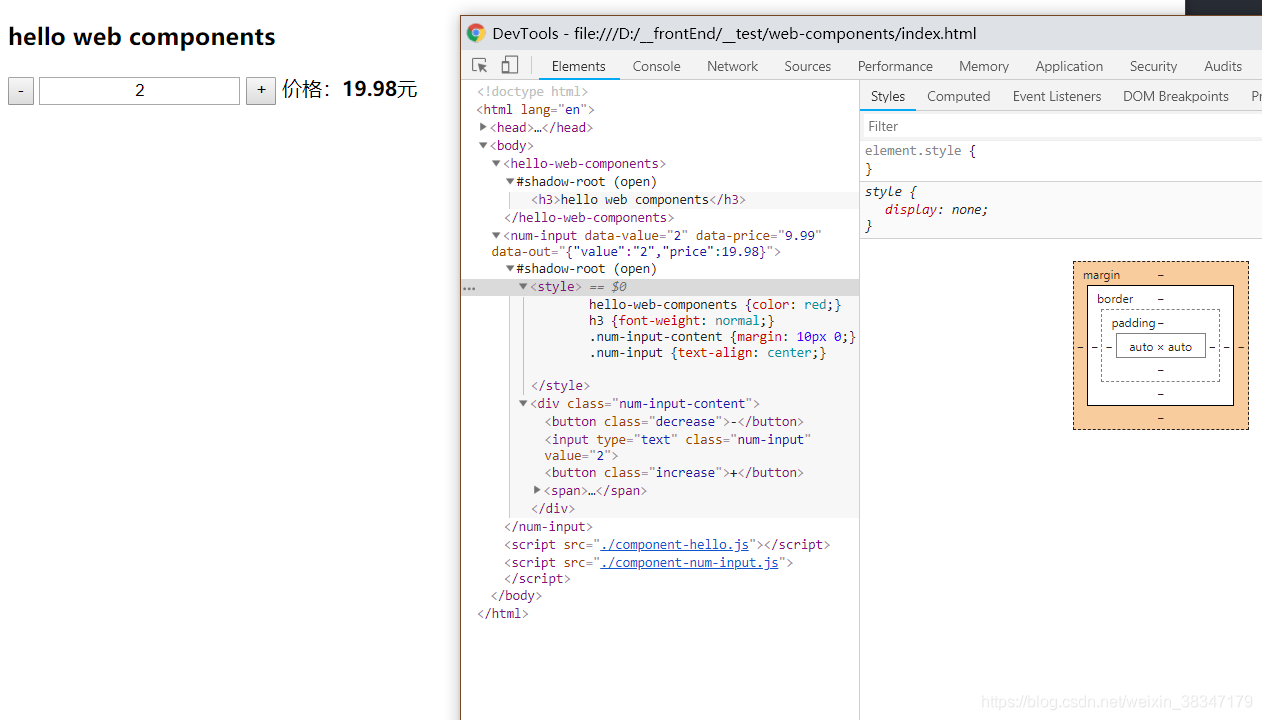Click the .num-input-content margin CSS line
1262x720 pixels.
point(722,337)
